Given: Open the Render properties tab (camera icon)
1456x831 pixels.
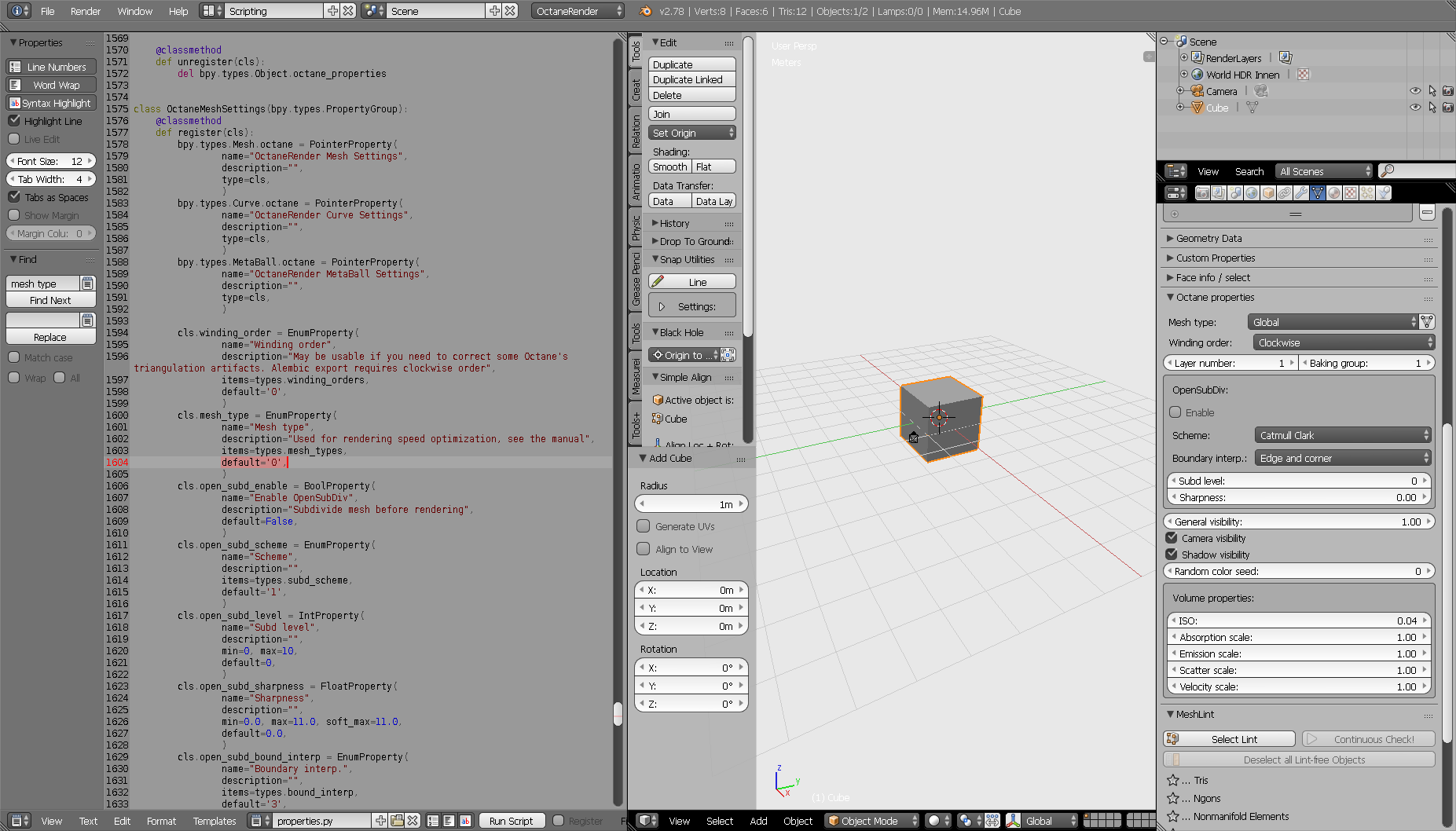Looking at the screenshot, I should point(1202,192).
